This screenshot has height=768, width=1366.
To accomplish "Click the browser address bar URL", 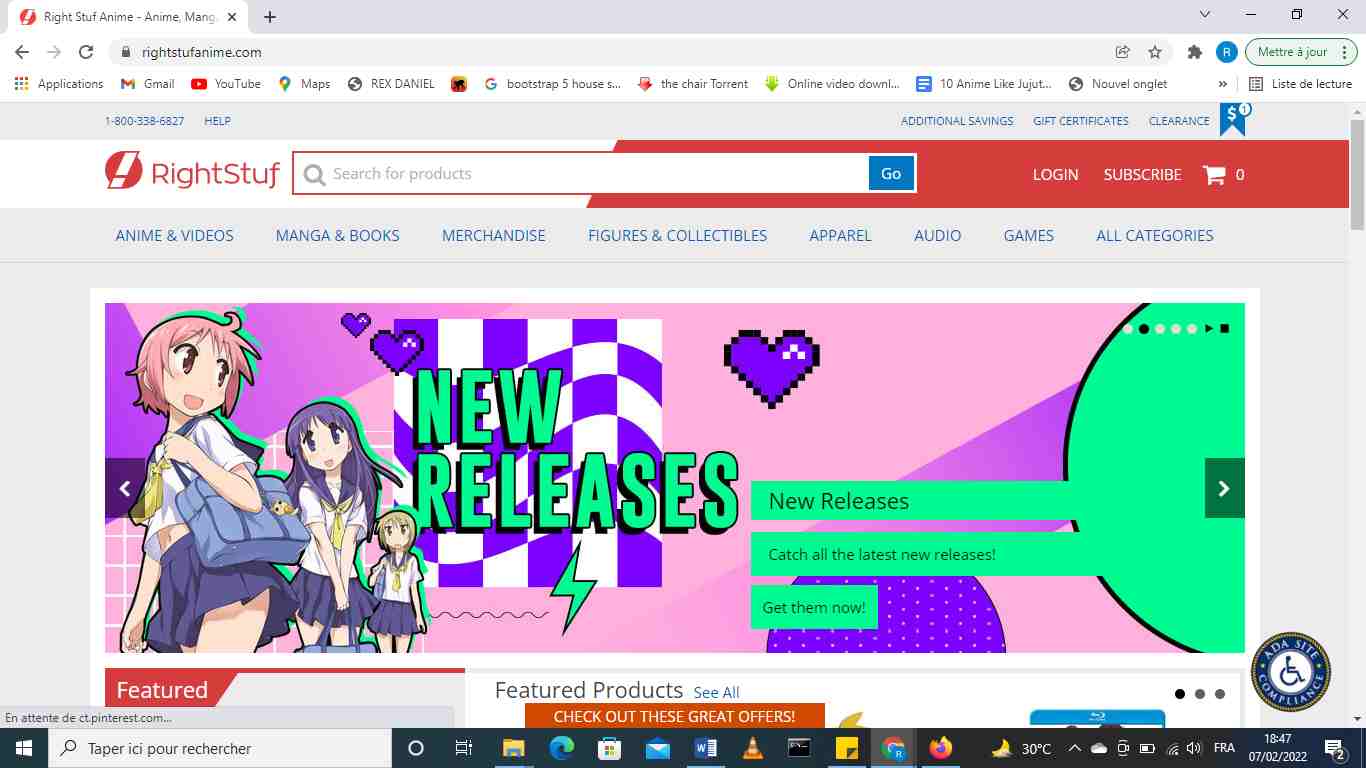I will pyautogui.click(x=202, y=52).
